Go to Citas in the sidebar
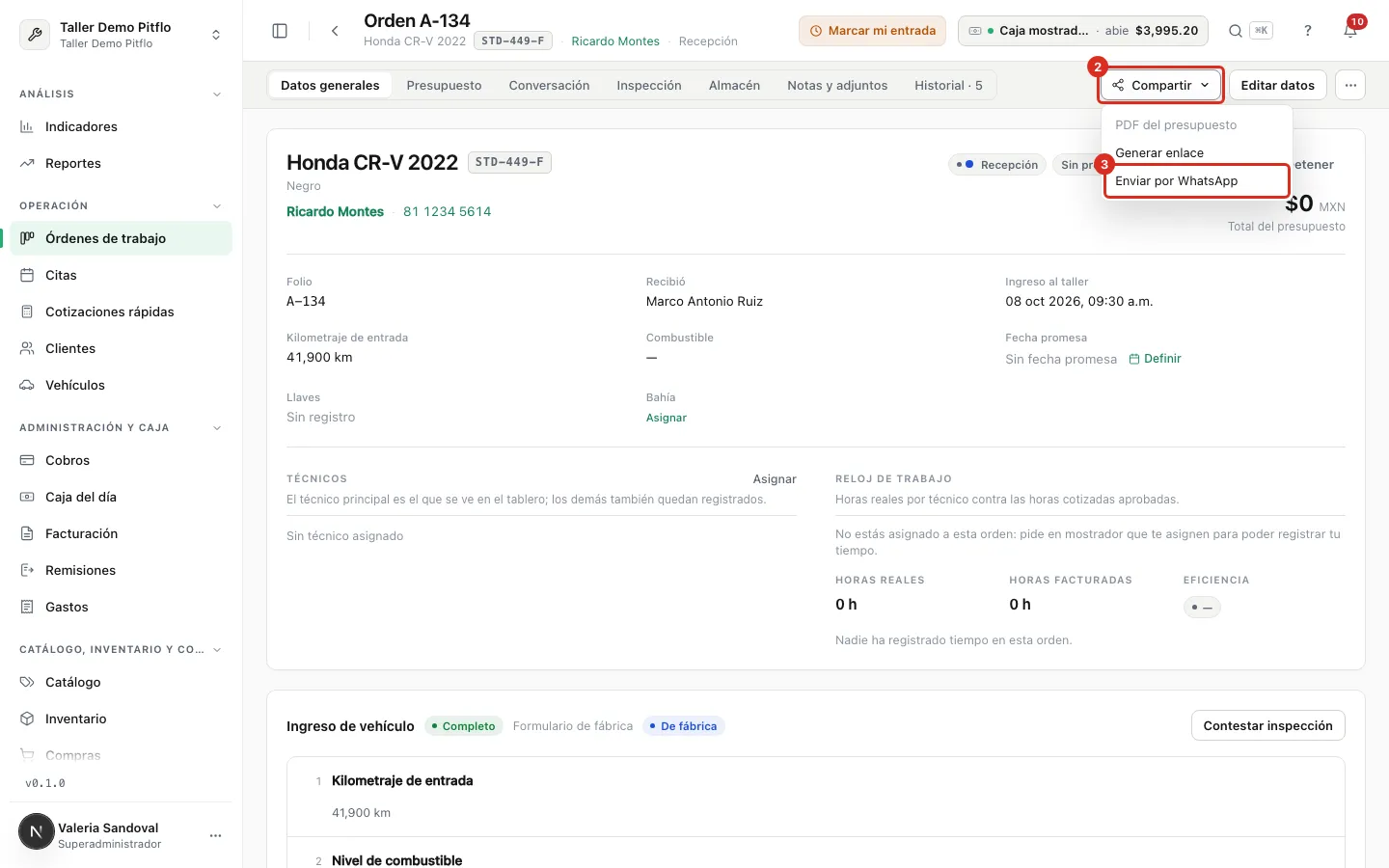This screenshot has width=1389, height=868. 121,275
